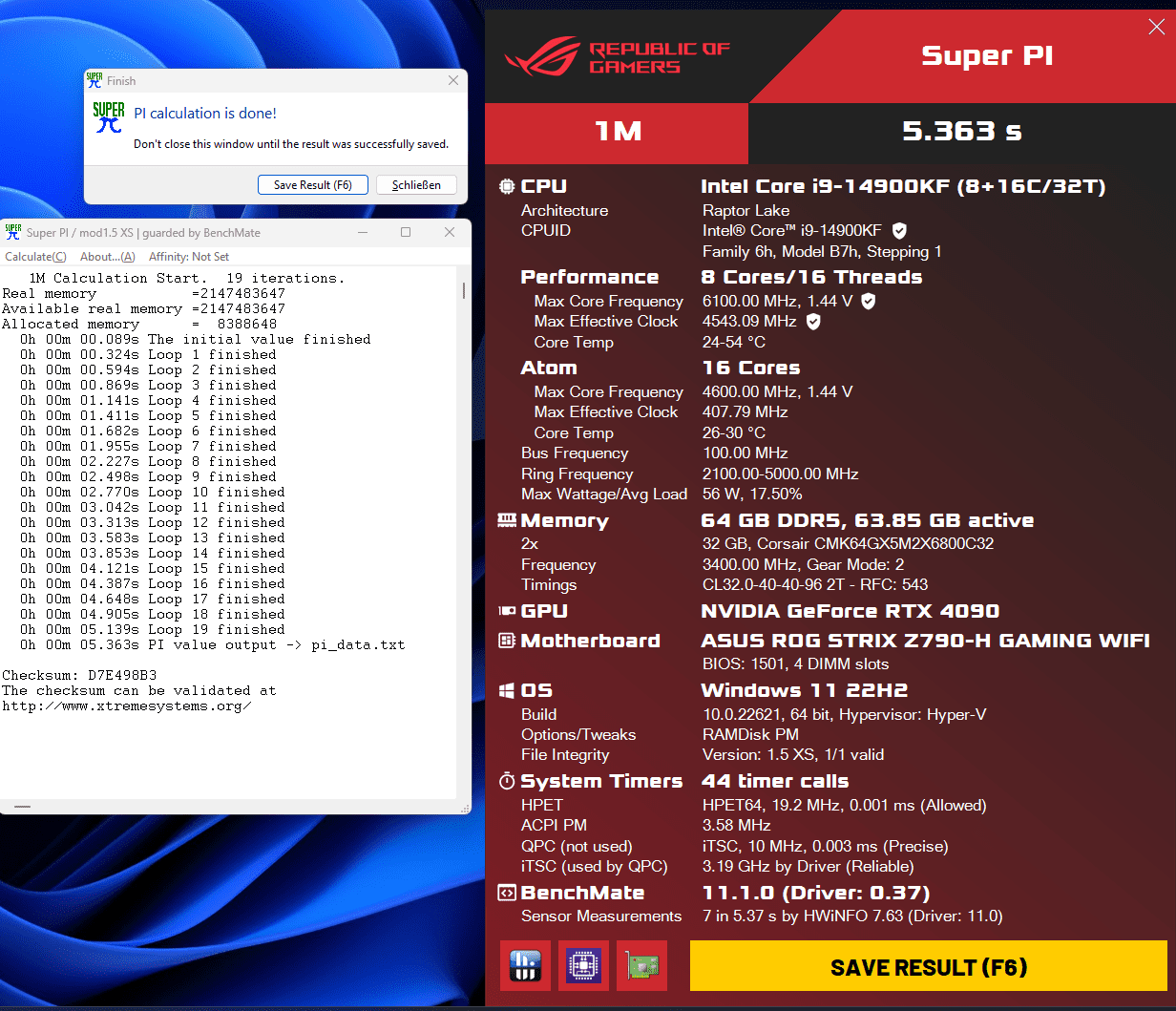Close the BenchMate result panel with the X
The height and width of the screenshot is (1011, 1176).
pyautogui.click(x=1156, y=28)
